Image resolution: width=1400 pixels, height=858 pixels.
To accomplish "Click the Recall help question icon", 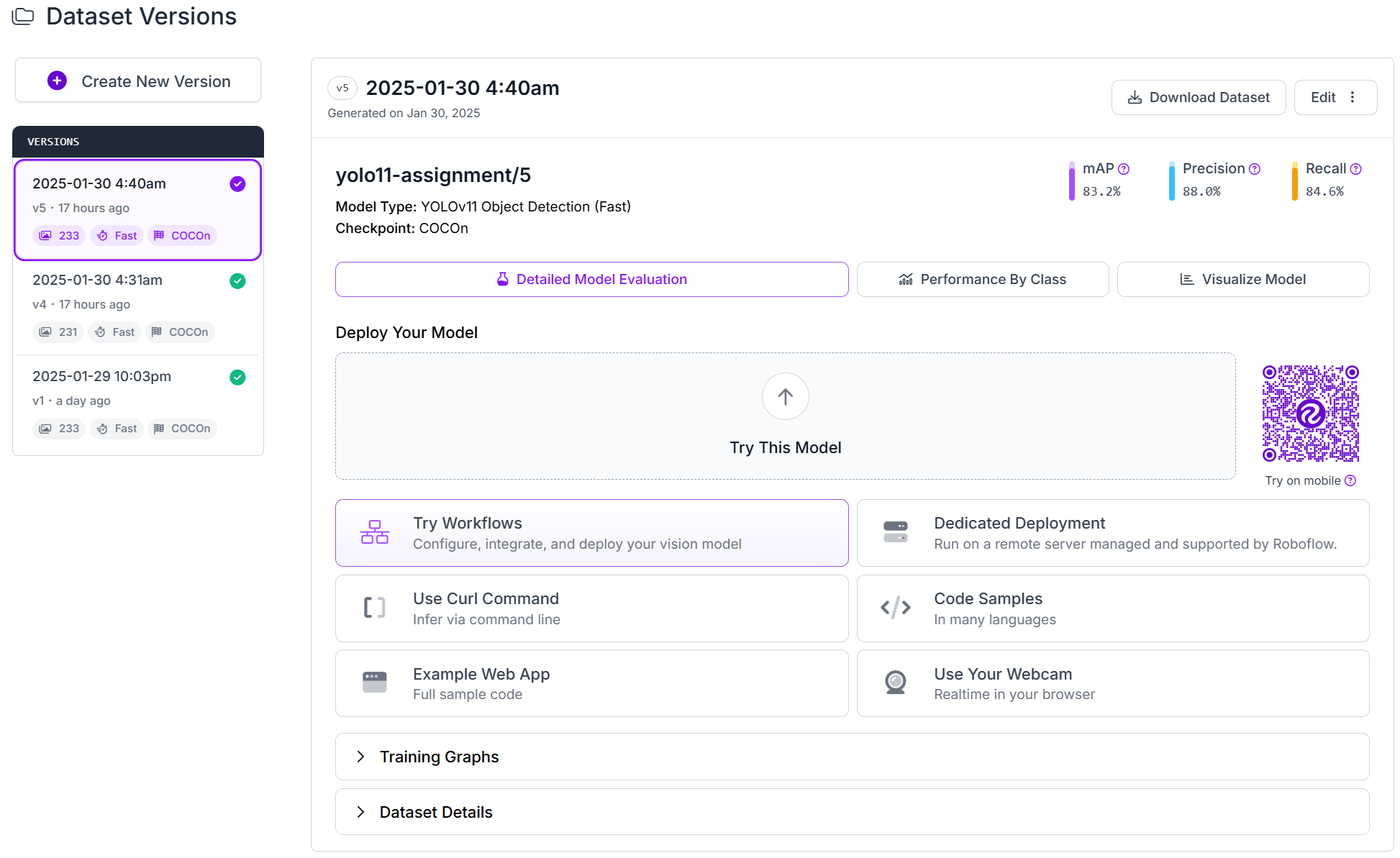I will tap(1356, 169).
